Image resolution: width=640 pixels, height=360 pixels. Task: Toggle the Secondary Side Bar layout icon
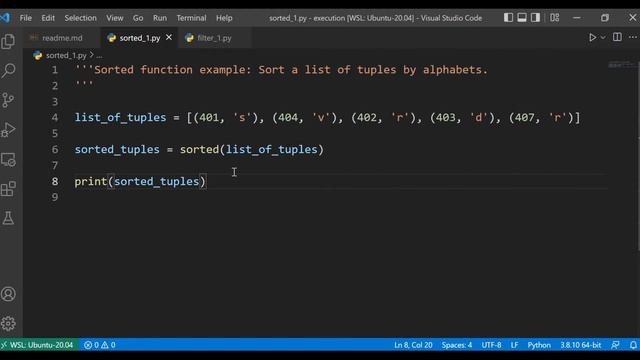tap(536, 18)
